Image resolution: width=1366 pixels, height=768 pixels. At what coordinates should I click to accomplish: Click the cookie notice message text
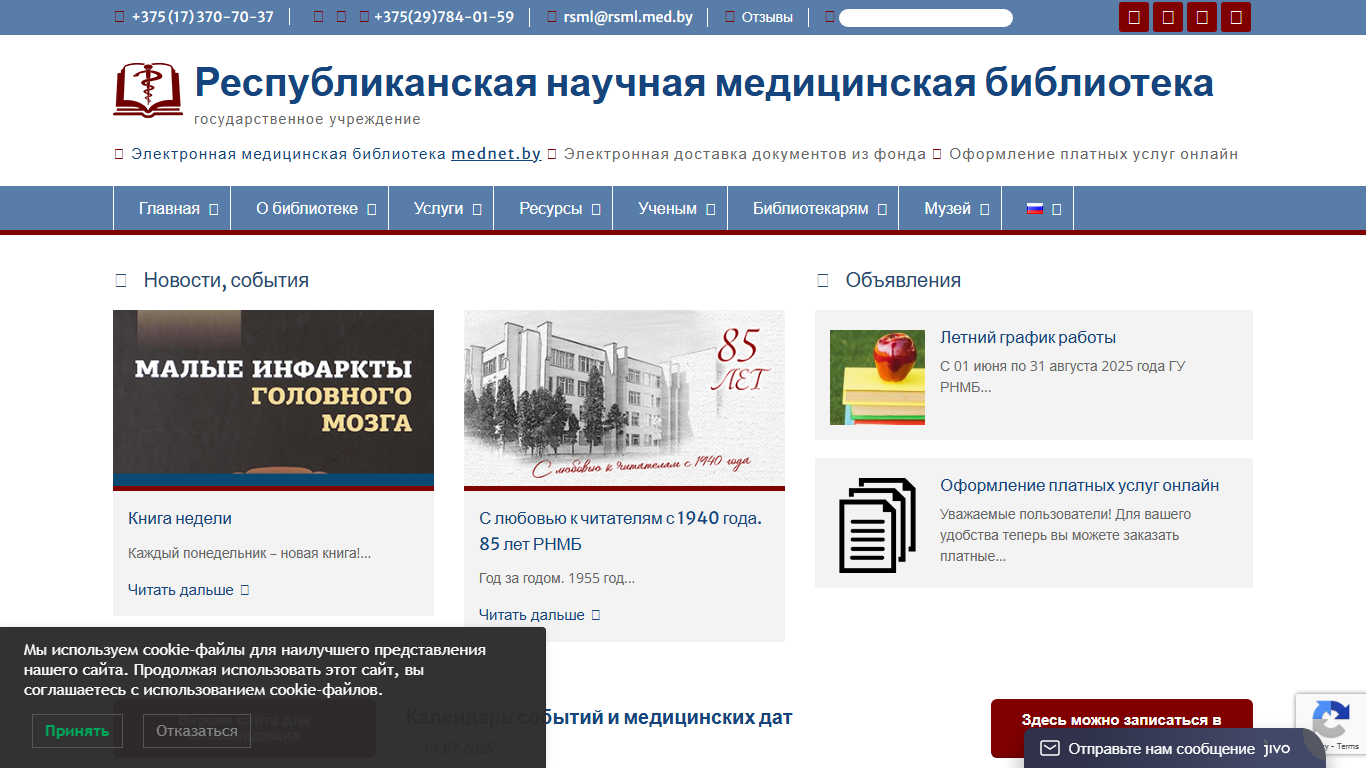coord(255,670)
